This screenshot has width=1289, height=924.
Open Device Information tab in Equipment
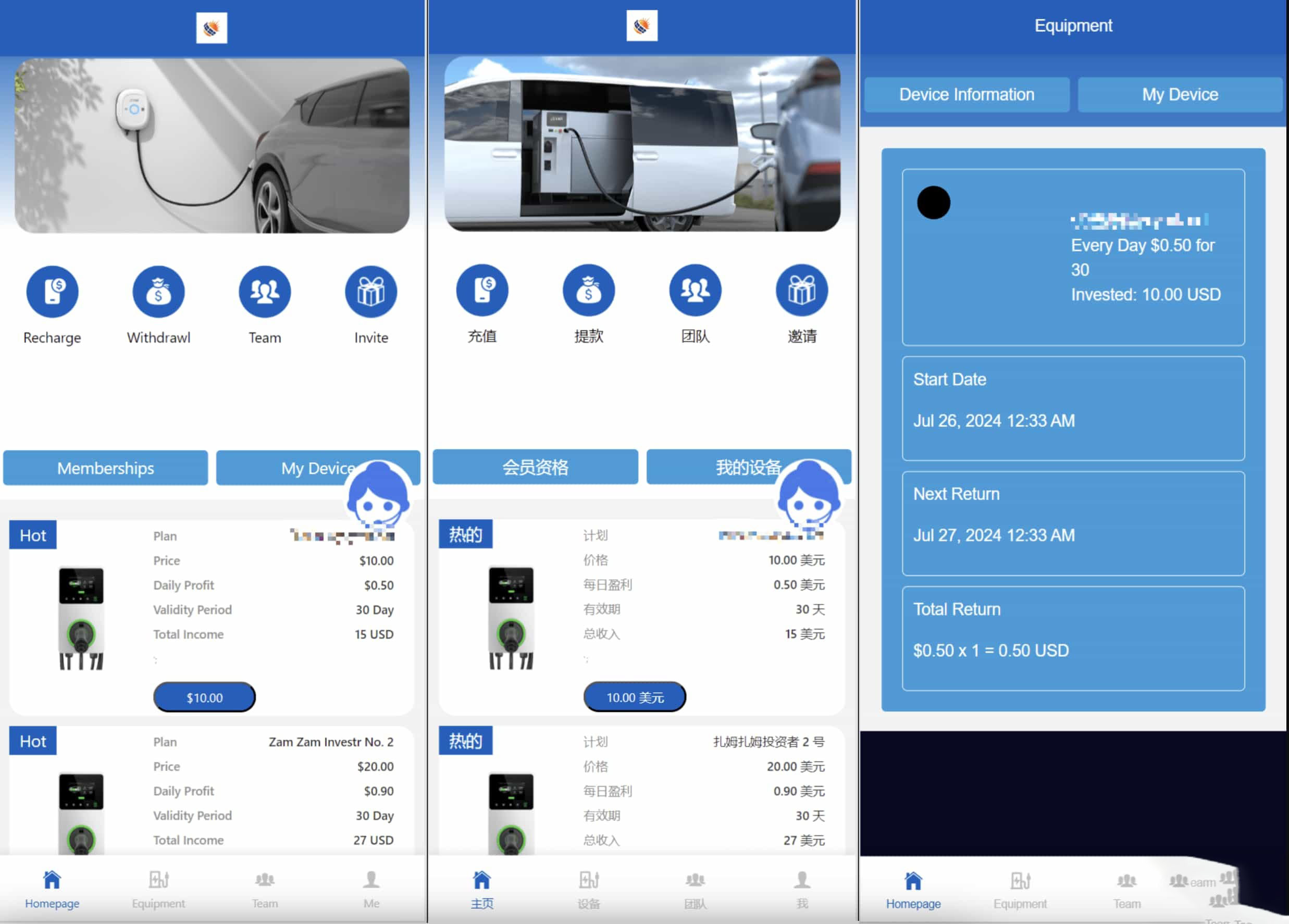(x=967, y=94)
